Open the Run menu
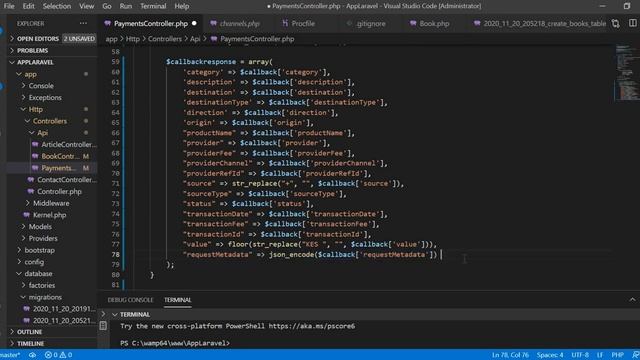This screenshot has width=640, height=360. point(126,6)
